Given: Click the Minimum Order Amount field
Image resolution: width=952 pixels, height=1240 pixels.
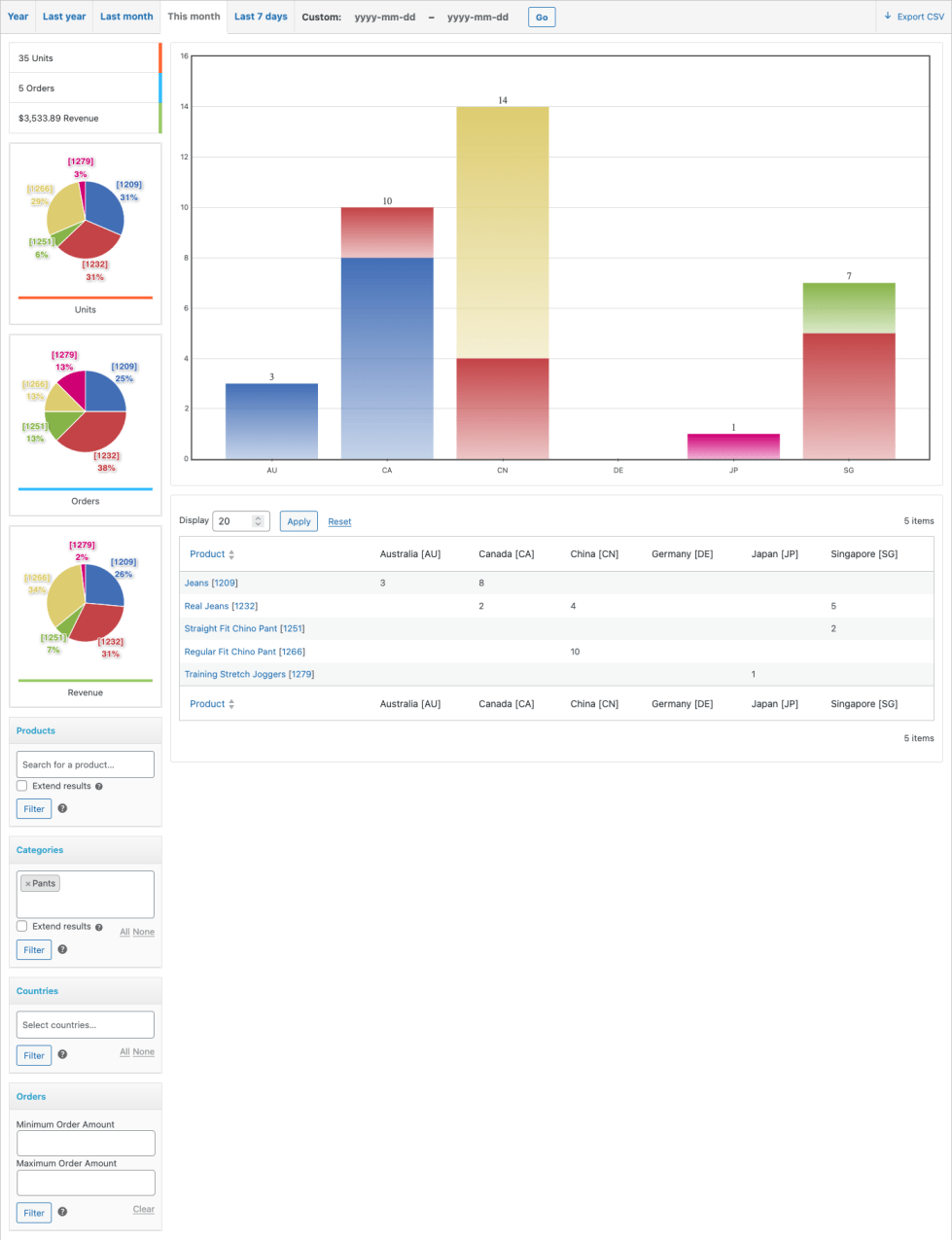Looking at the screenshot, I should click(86, 1143).
